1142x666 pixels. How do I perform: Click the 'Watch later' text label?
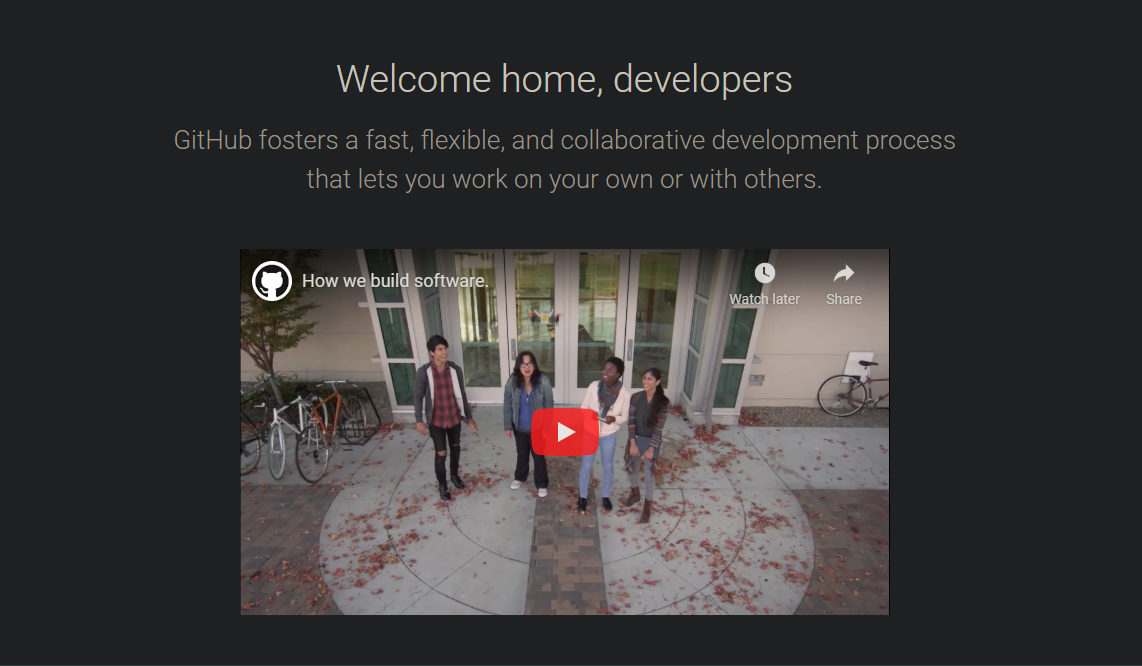[x=764, y=299]
